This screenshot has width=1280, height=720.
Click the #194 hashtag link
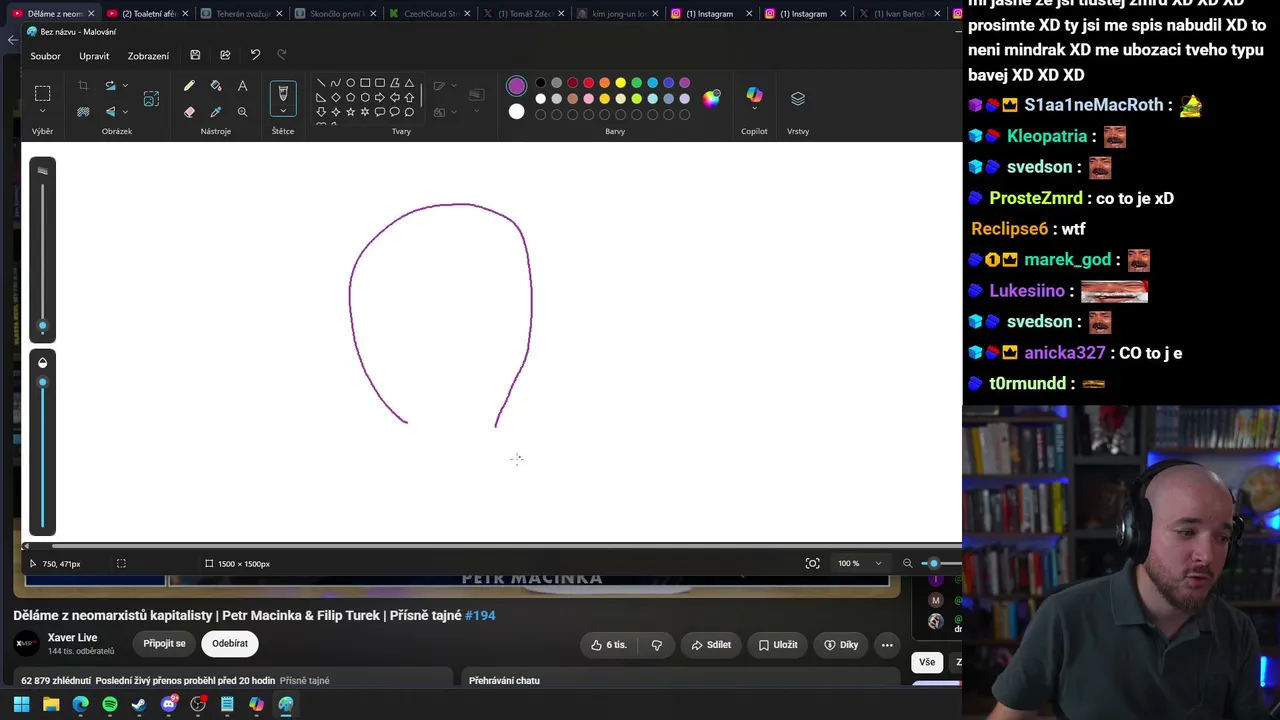pyautogui.click(x=480, y=615)
